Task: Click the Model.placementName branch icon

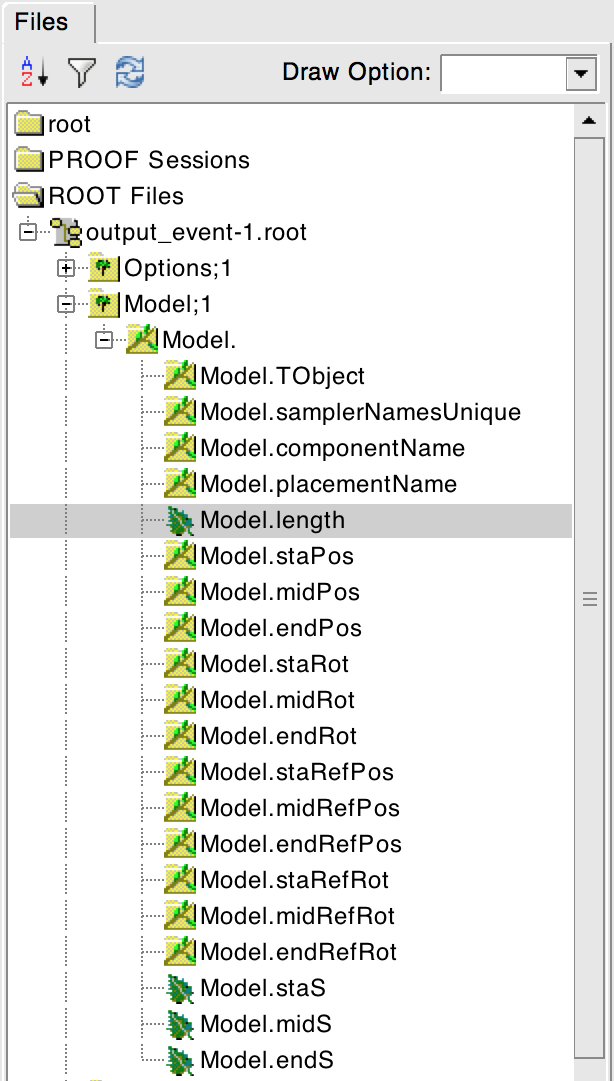Action: [x=180, y=483]
